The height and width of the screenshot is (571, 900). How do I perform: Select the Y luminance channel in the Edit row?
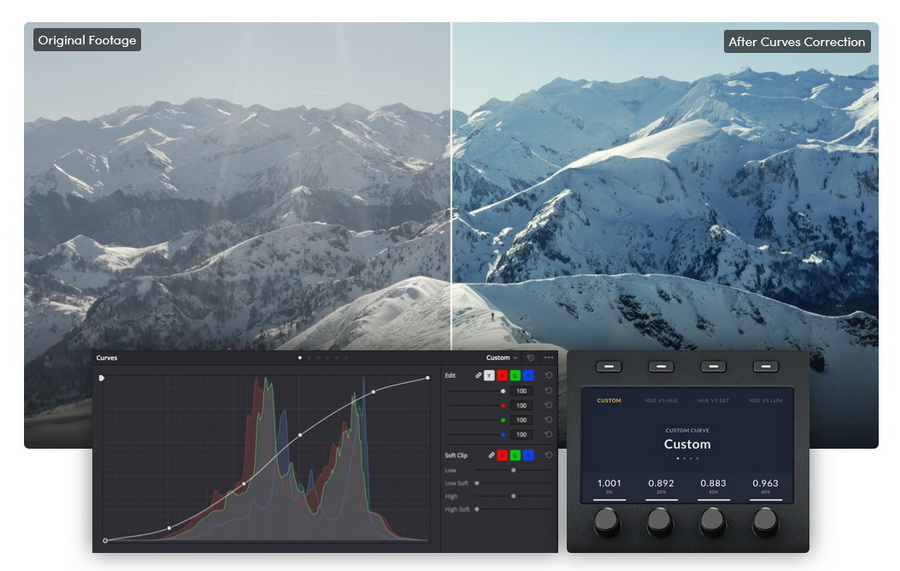(x=489, y=375)
